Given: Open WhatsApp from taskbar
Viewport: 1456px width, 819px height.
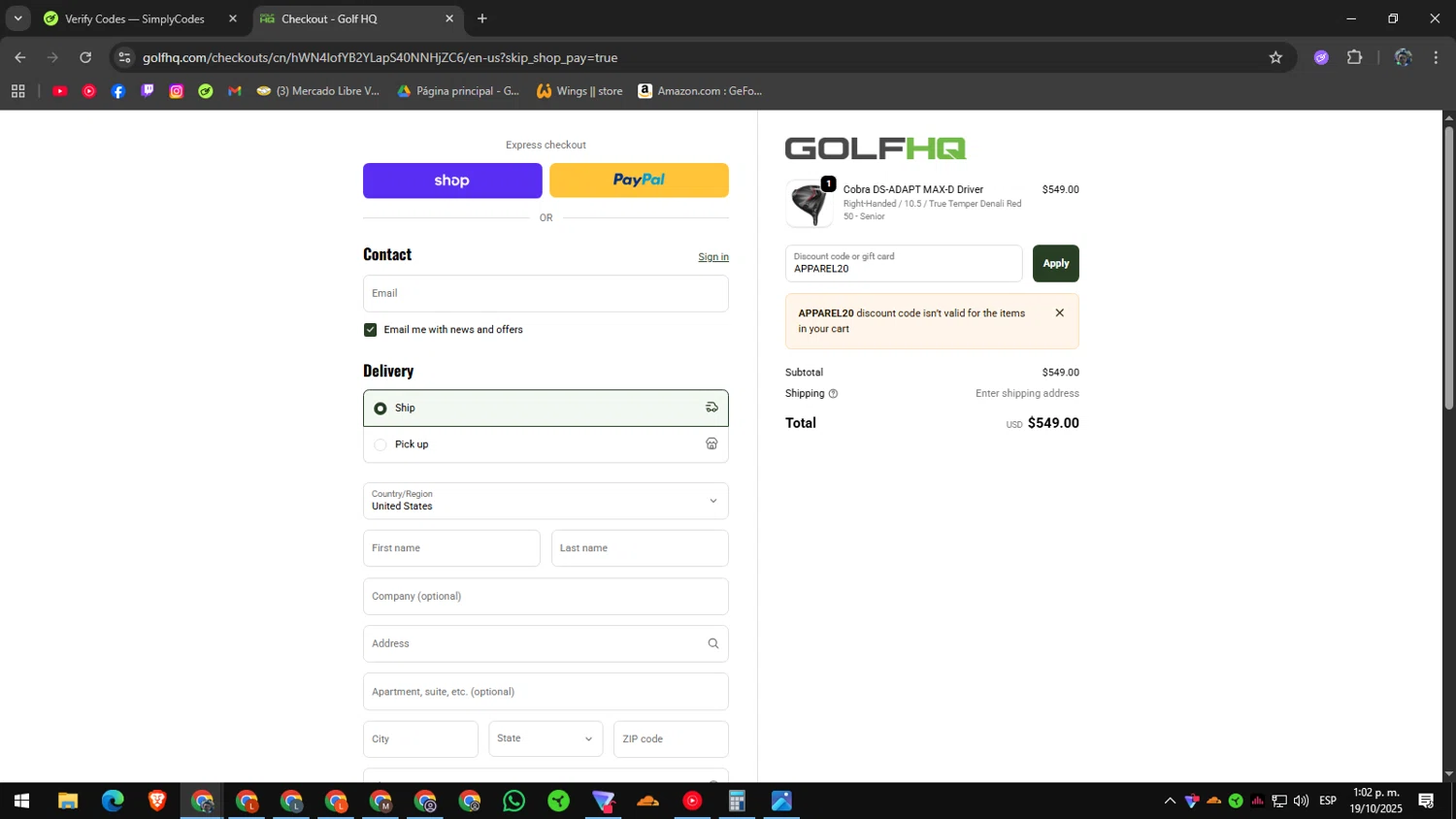Looking at the screenshot, I should click(x=514, y=802).
